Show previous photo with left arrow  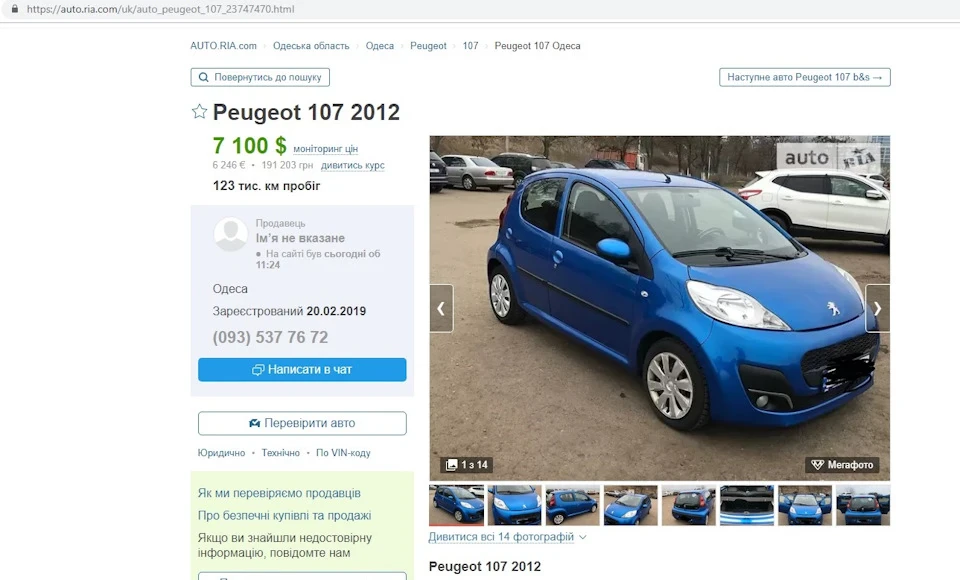coord(441,308)
